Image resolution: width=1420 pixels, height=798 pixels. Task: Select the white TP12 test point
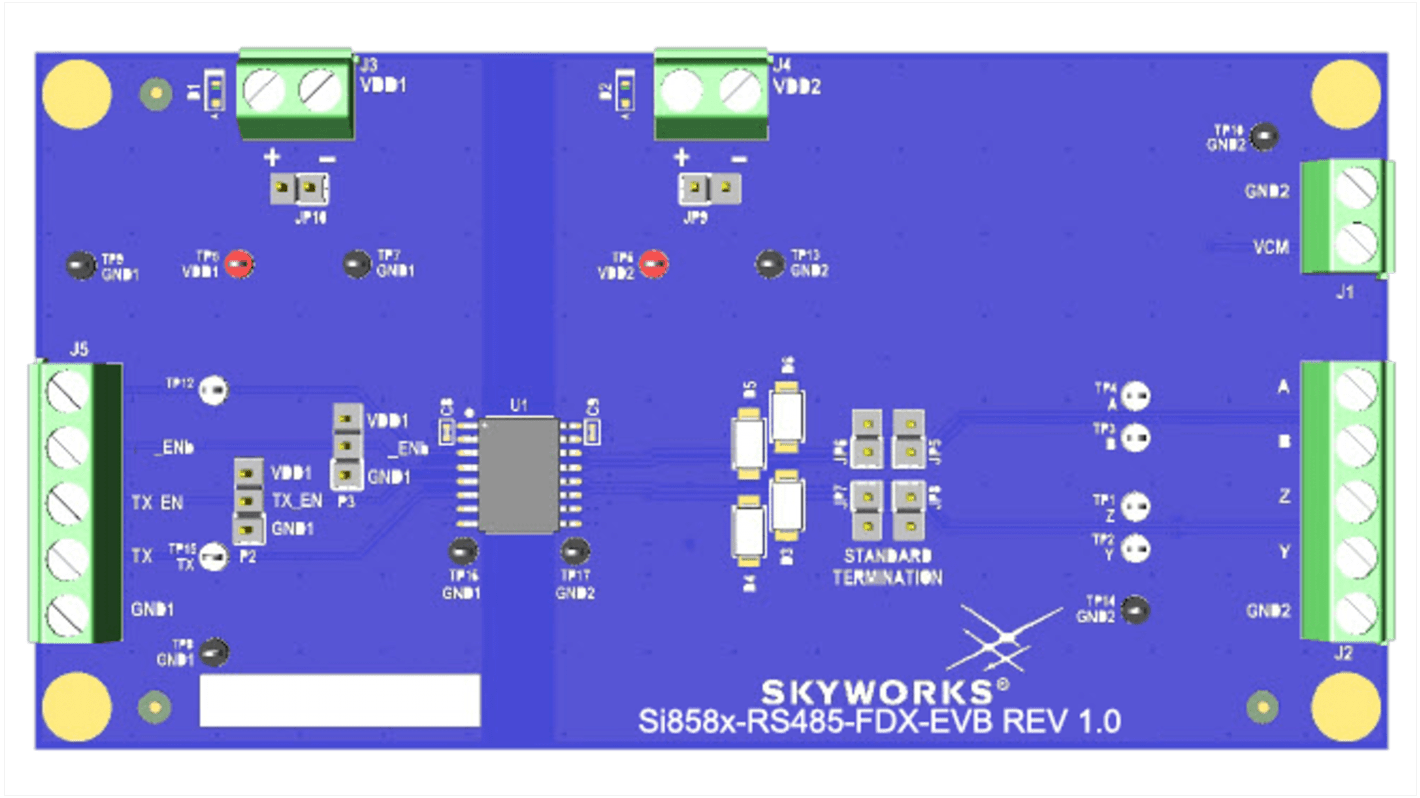pyautogui.click(x=212, y=390)
